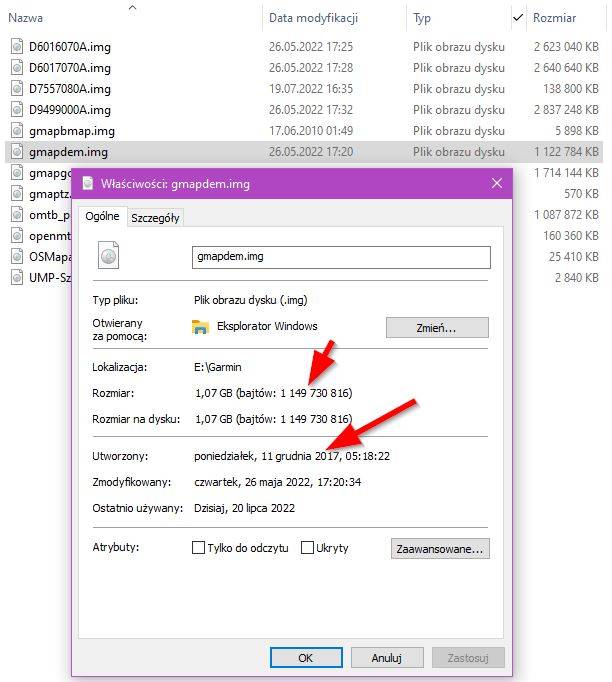Click the Eksplorator Windows app icon
Screen dimensions: 612x682
[x=201, y=327]
